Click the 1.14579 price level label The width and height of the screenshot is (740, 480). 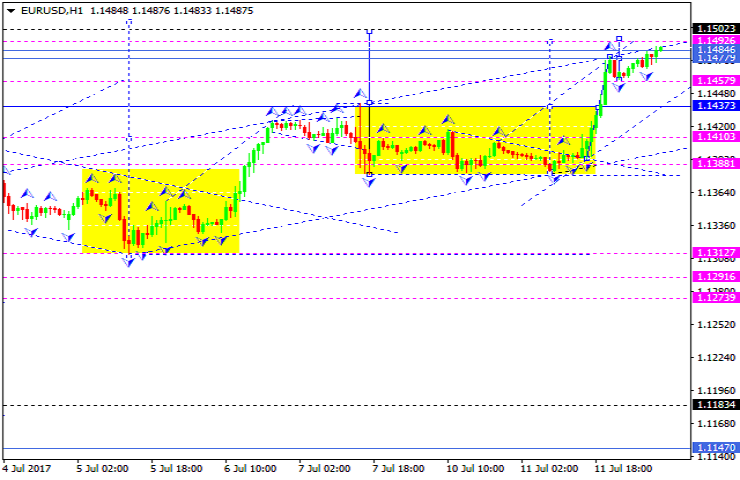(x=715, y=79)
